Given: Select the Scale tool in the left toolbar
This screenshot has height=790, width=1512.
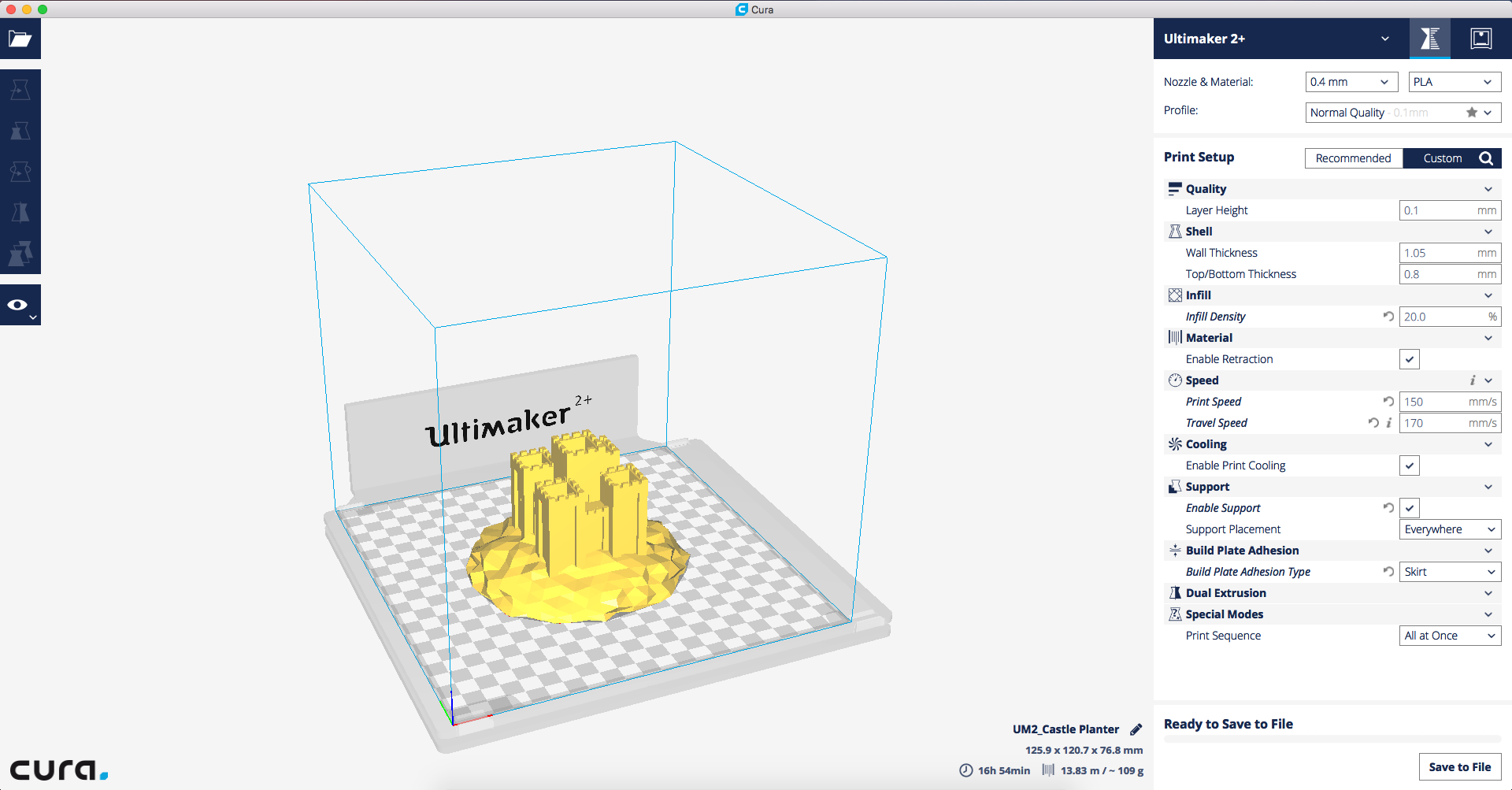Looking at the screenshot, I should pos(20,131).
